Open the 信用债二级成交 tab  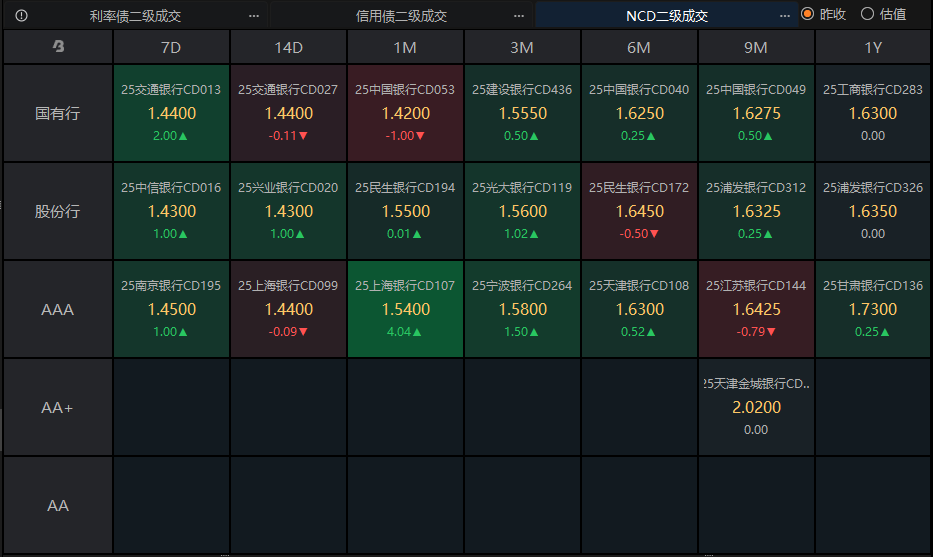[x=401, y=16]
